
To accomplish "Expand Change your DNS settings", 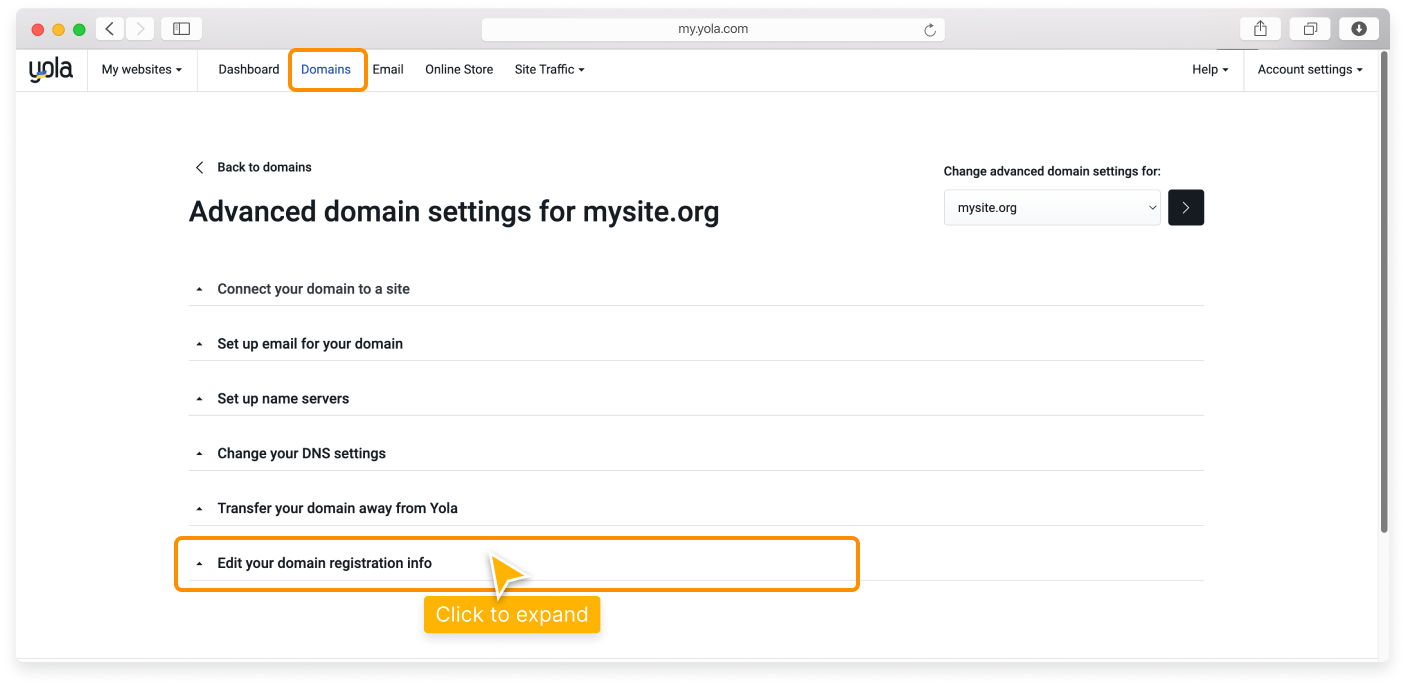I will [x=301, y=454].
